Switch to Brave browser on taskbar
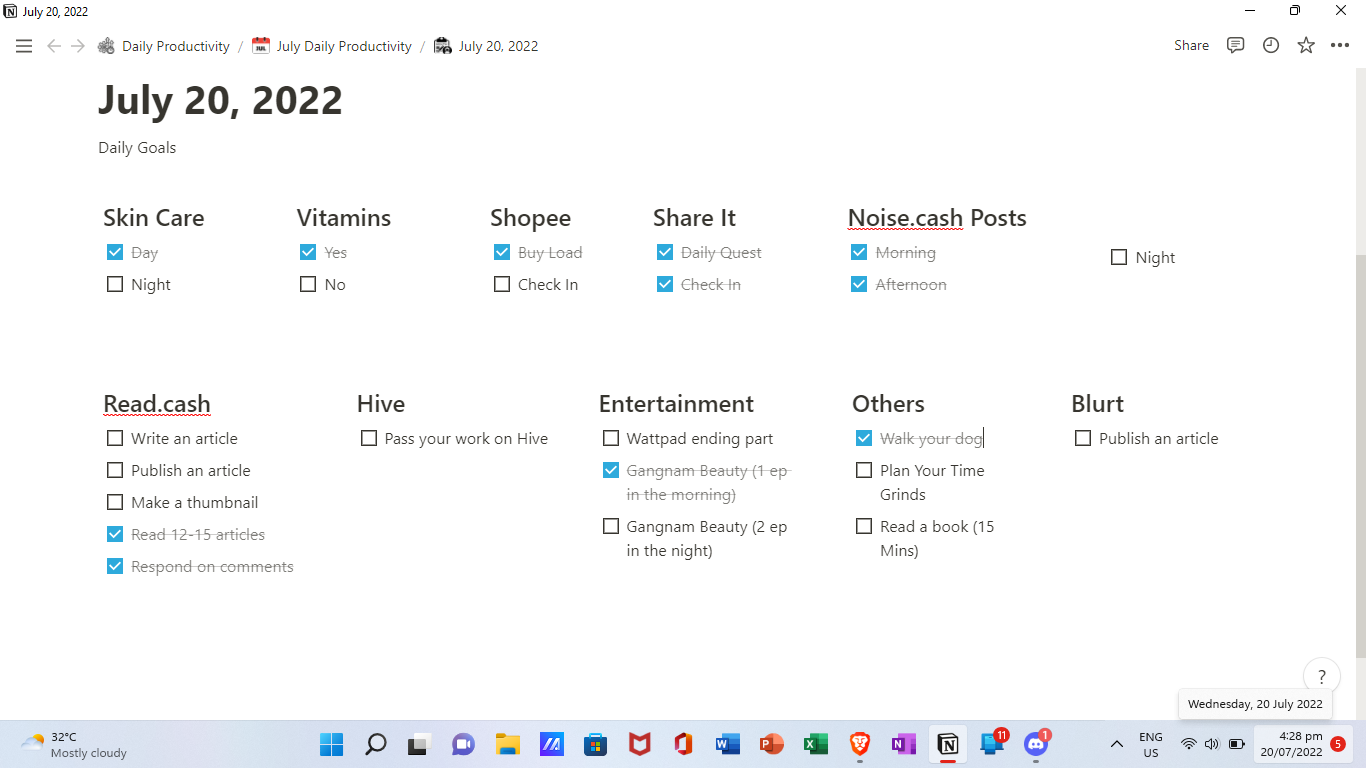 (x=859, y=744)
